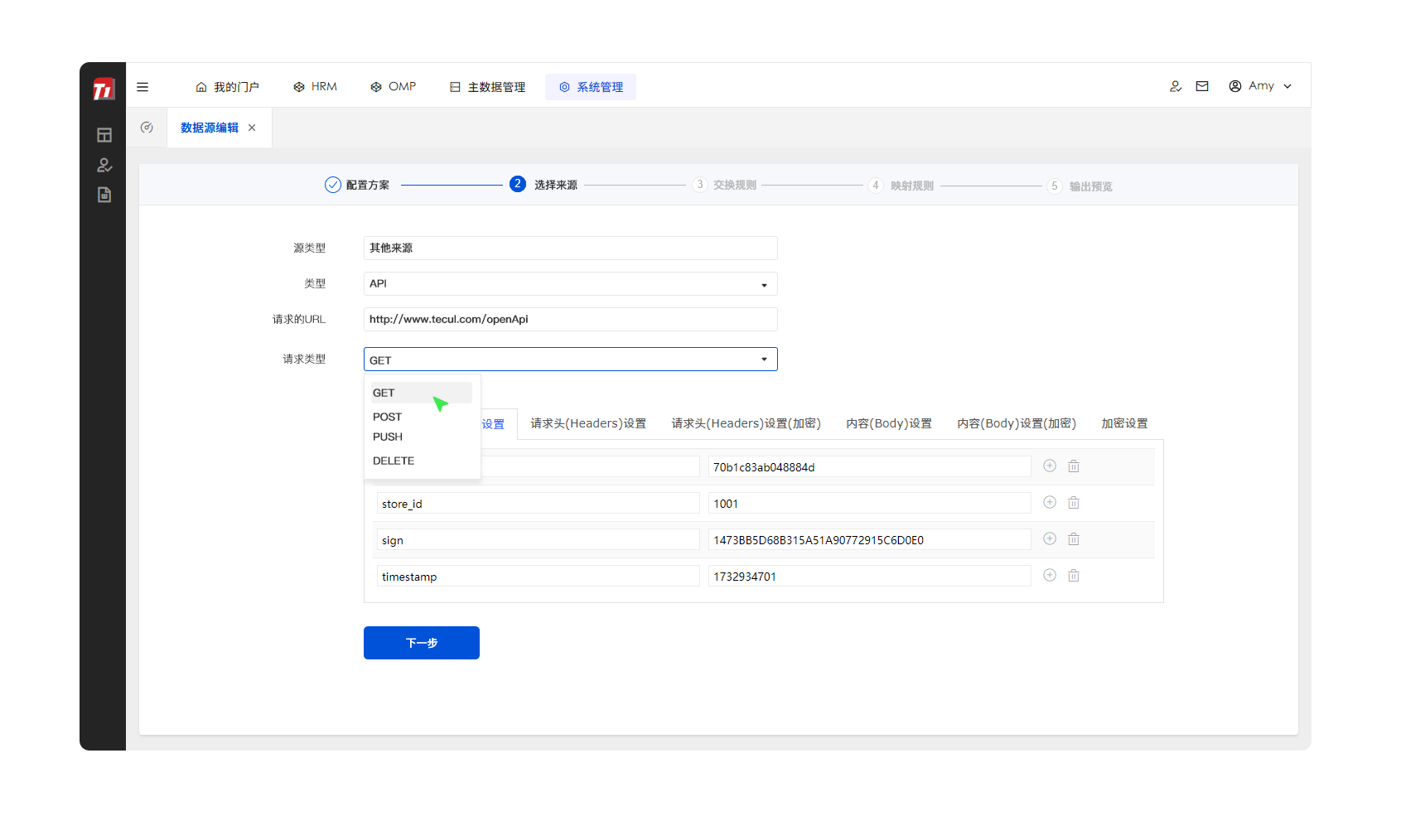Click the 下一步 button
Viewport: 1401px width, 840px height.
coord(422,643)
